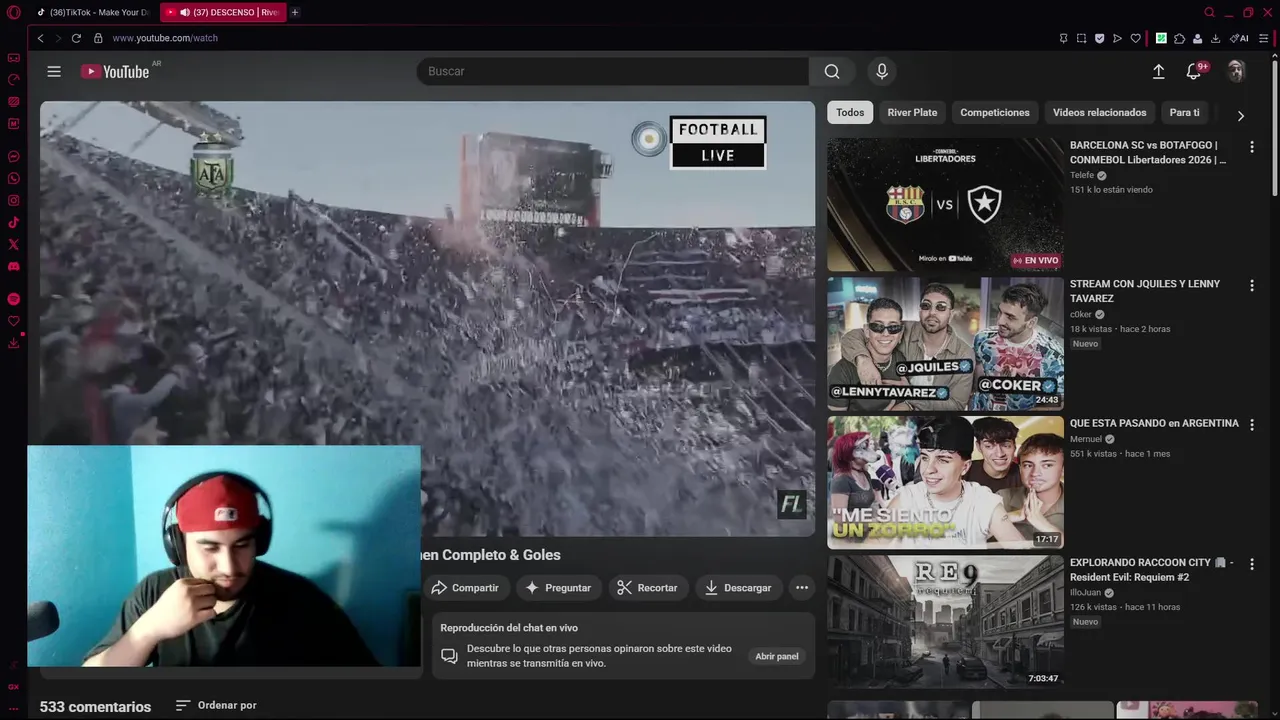Open YouTube hamburger guide menu
The width and height of the screenshot is (1280, 720).
pyautogui.click(x=54, y=71)
